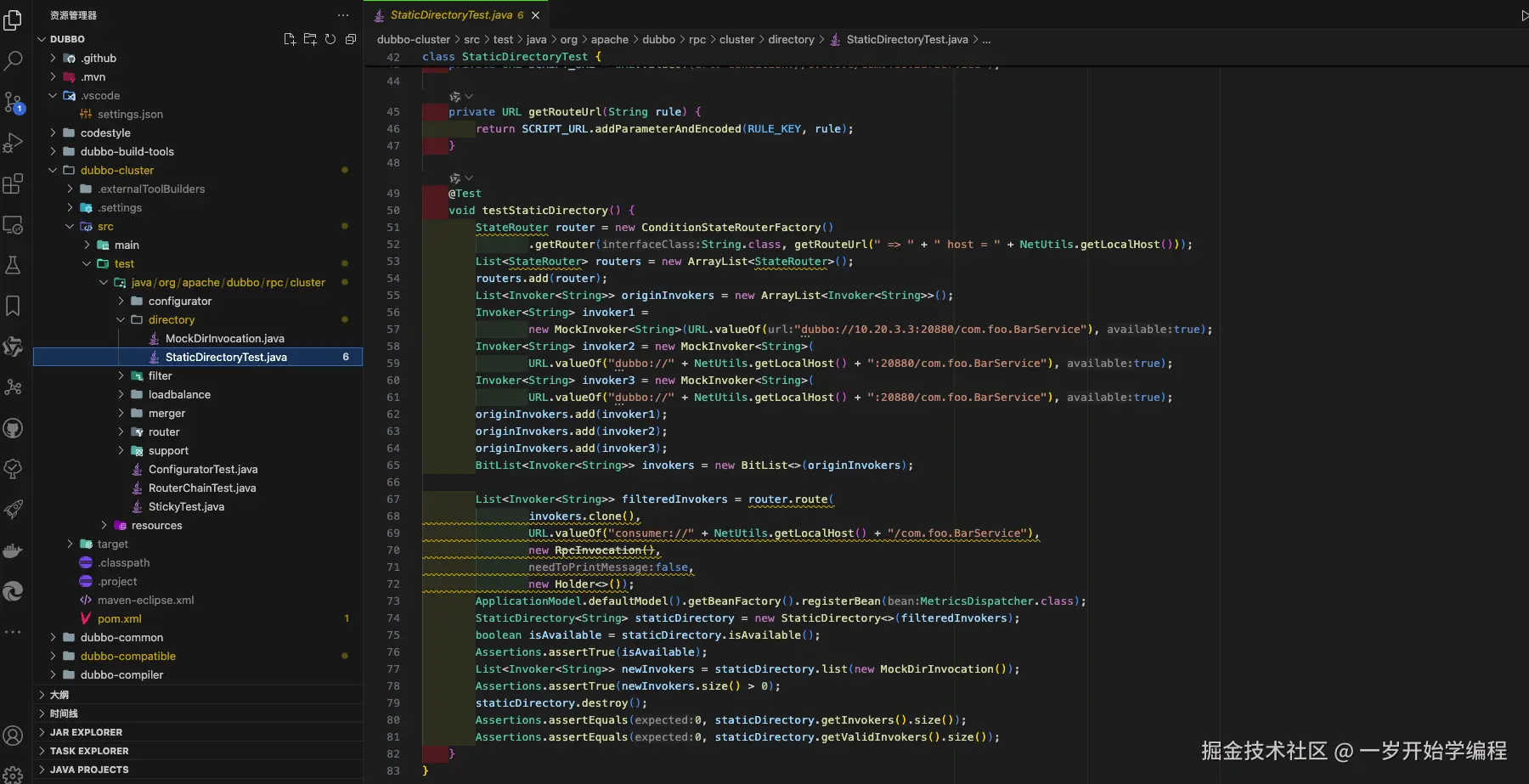
Task: Expand the 大纲 outline panel
Action: [198, 695]
